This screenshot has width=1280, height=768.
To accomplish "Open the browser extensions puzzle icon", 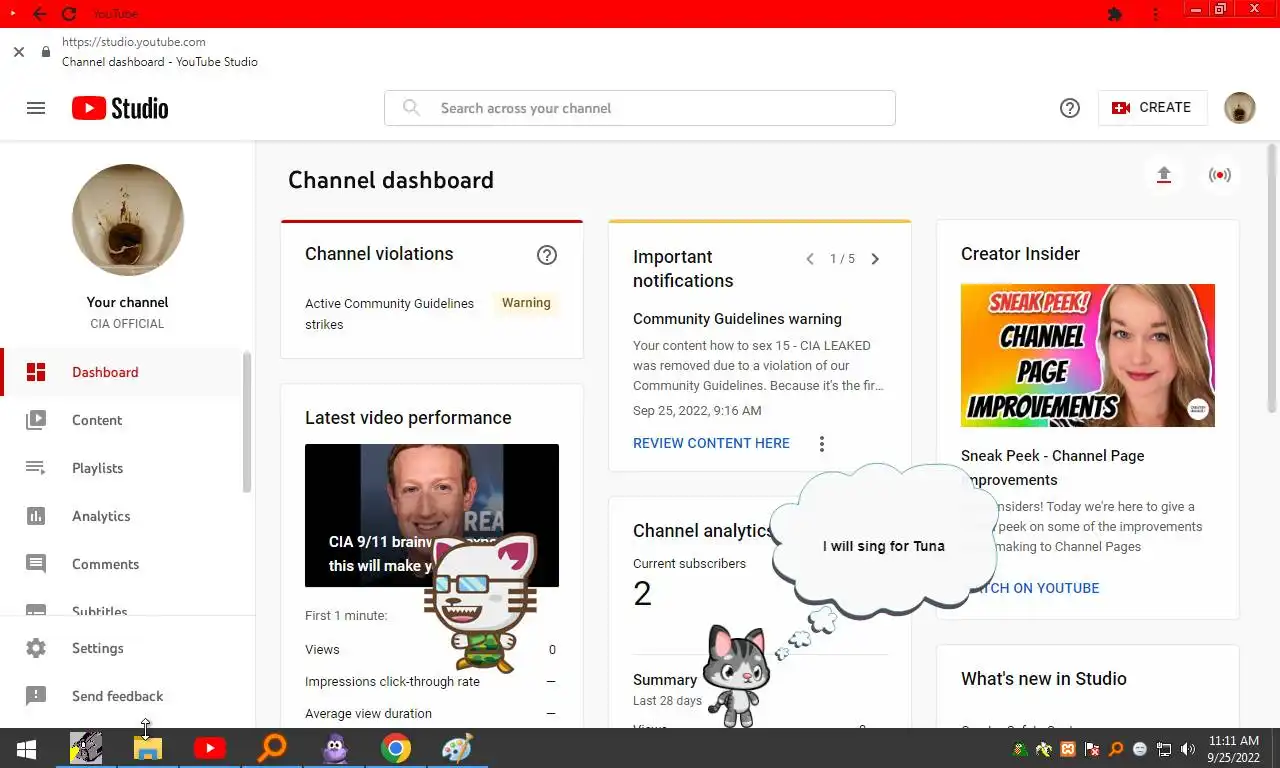I will click(x=1116, y=14).
